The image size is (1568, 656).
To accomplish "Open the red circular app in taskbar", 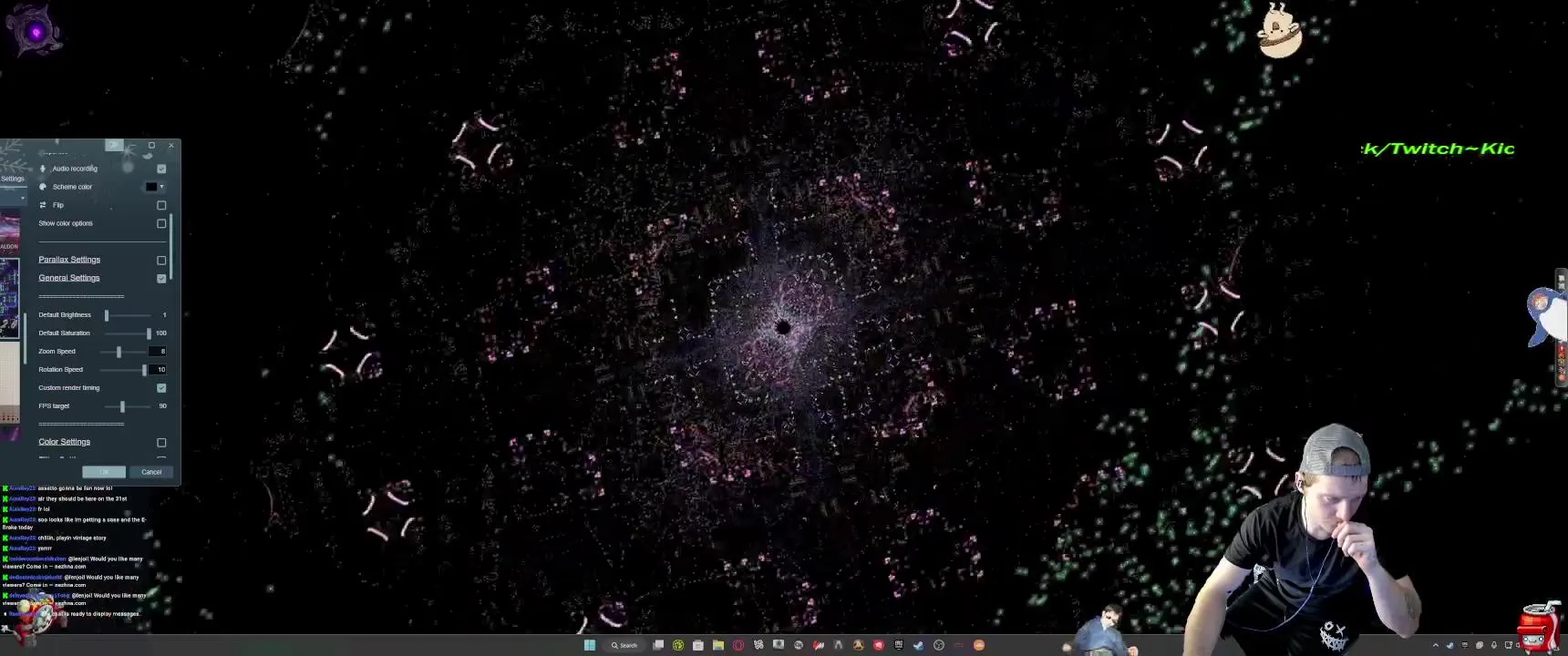I will point(879,645).
